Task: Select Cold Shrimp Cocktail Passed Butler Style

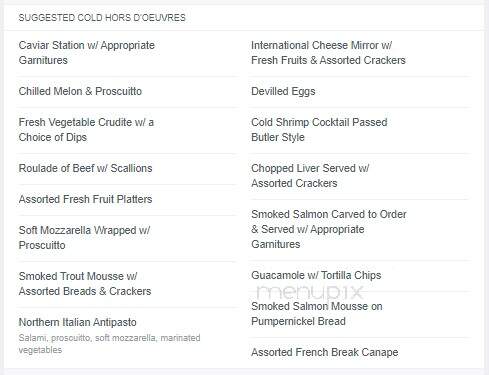Action: click(319, 130)
